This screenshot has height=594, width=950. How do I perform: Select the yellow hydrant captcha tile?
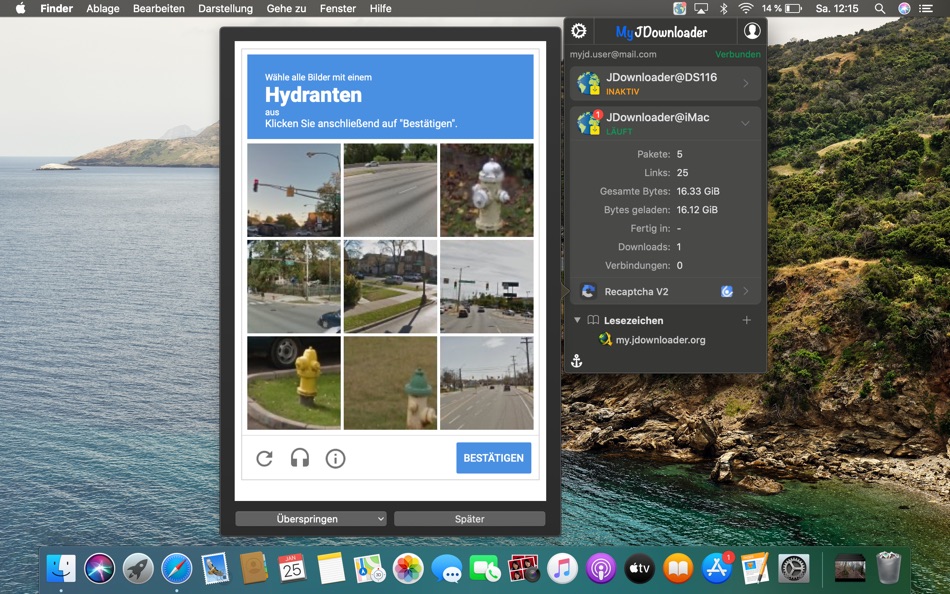(x=294, y=383)
